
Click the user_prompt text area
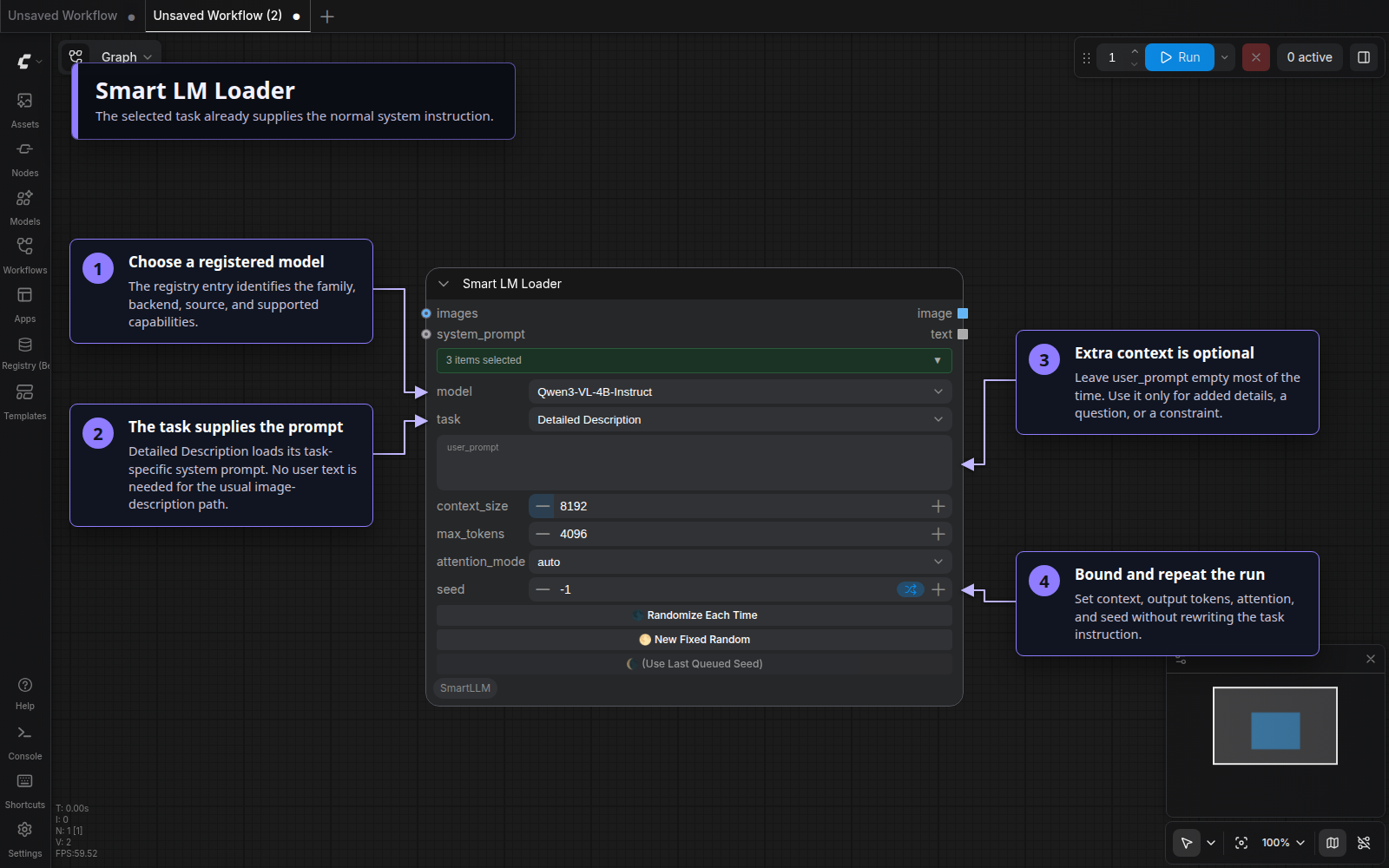point(694,463)
